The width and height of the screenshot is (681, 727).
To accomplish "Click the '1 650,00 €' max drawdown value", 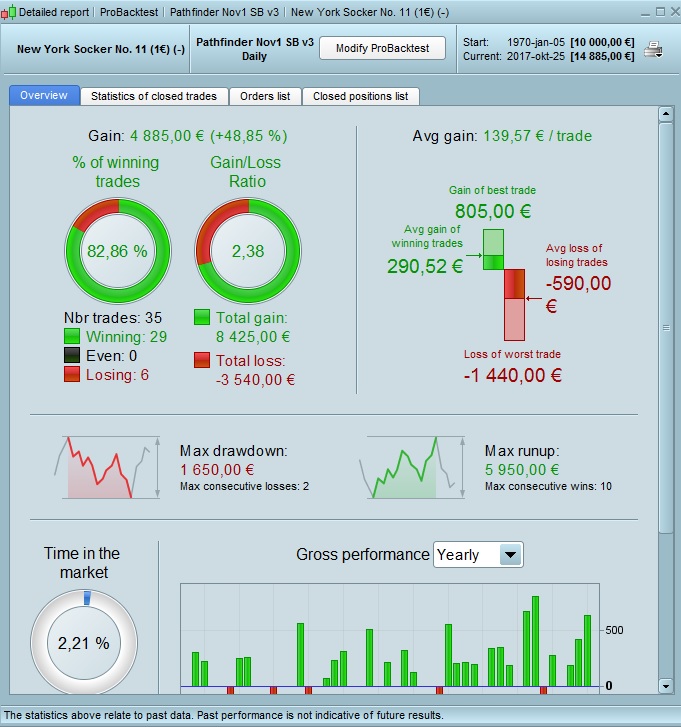I will [217, 470].
